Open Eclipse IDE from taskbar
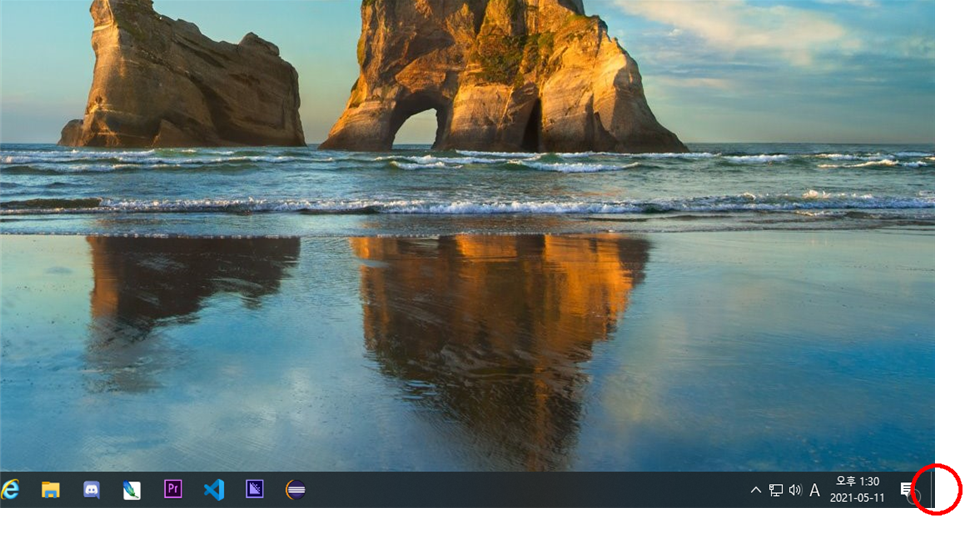 point(295,490)
